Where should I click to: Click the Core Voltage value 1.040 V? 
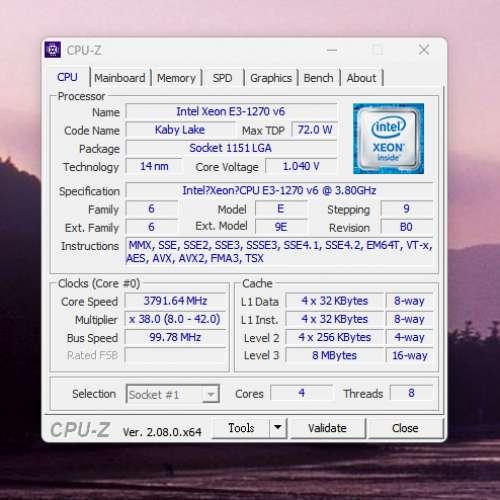[301, 166]
